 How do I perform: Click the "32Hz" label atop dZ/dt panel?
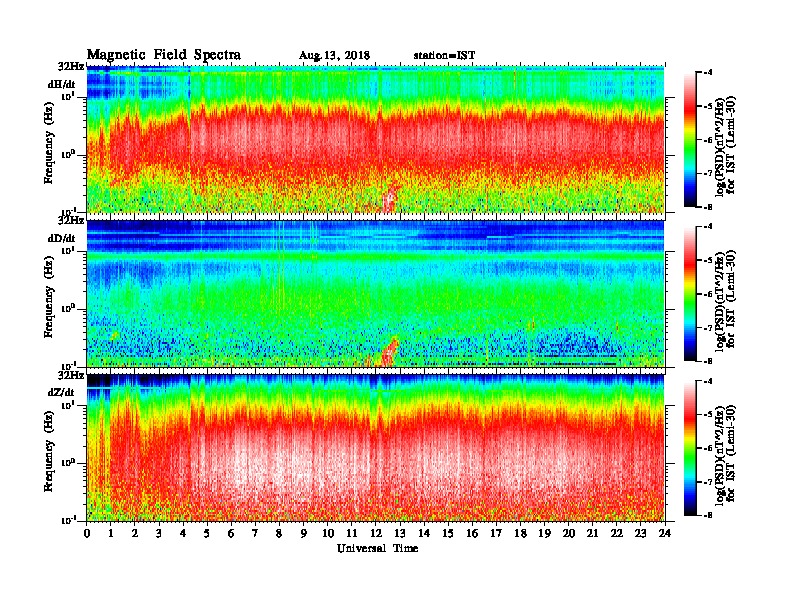(x=71, y=375)
